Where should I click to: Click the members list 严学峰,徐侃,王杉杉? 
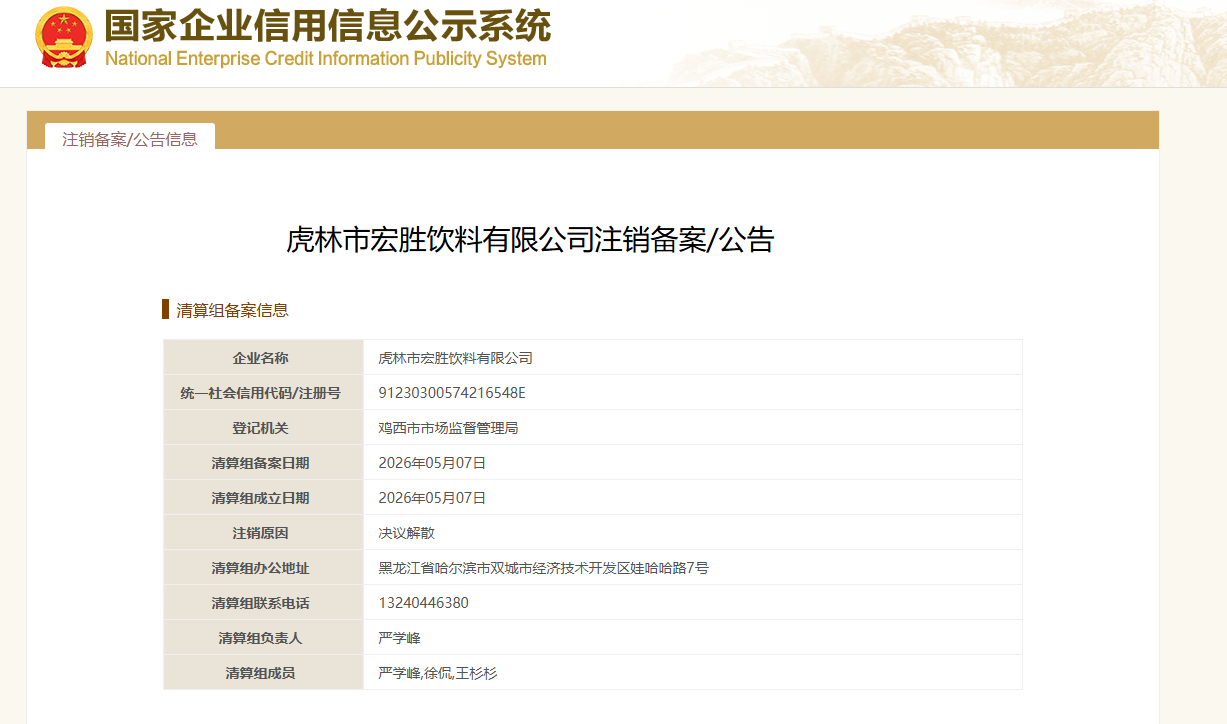[437, 673]
